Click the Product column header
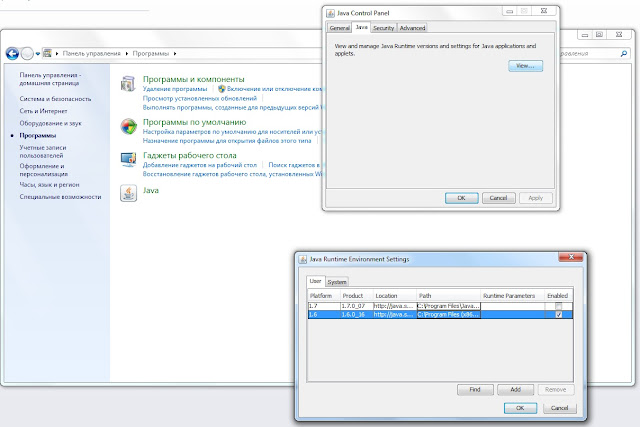 357,296
